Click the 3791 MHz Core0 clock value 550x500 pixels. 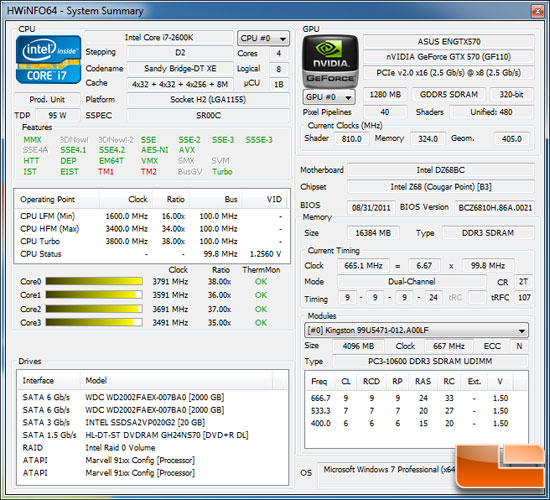(x=170, y=281)
